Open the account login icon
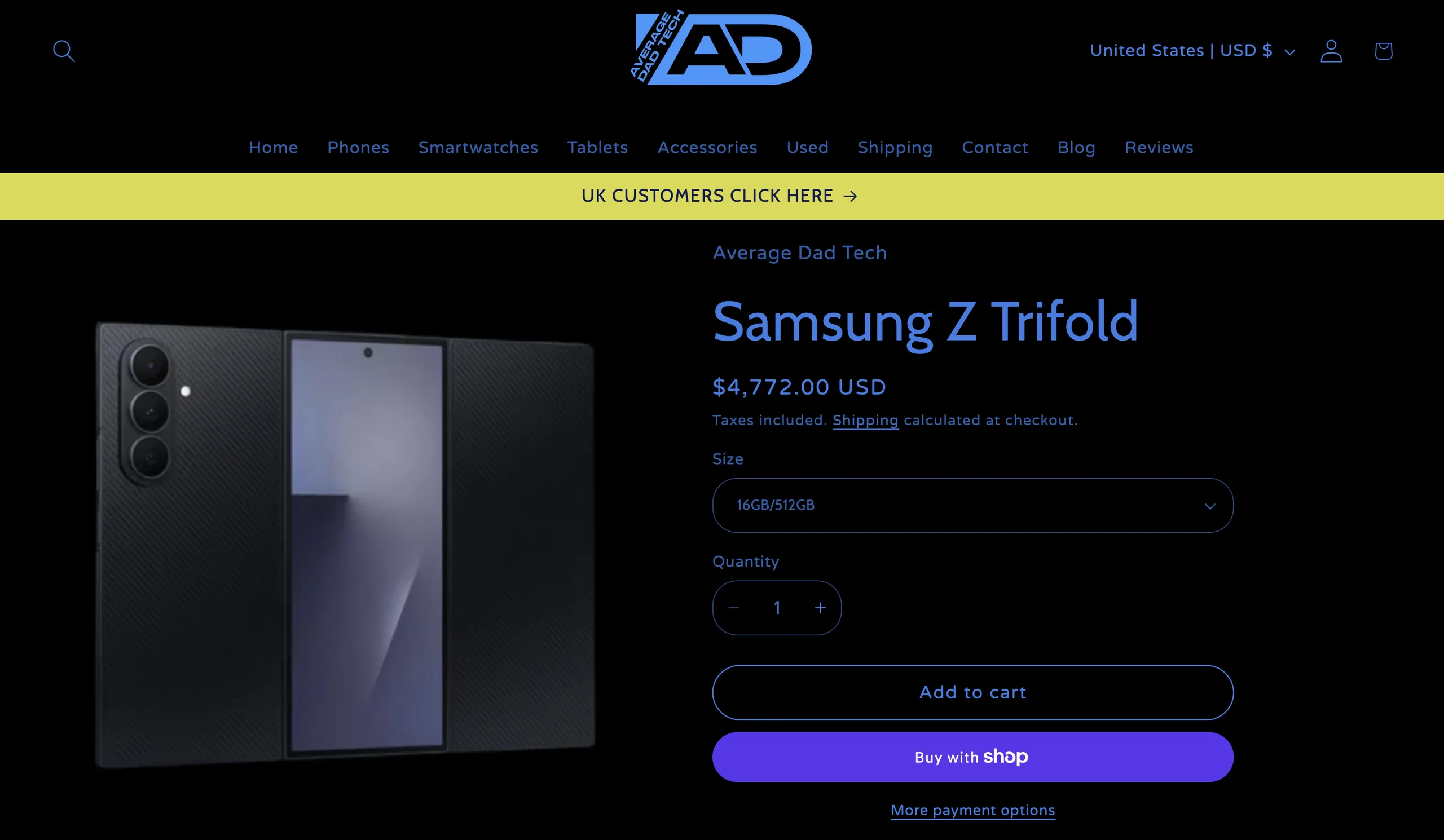The height and width of the screenshot is (840, 1444). [1331, 51]
